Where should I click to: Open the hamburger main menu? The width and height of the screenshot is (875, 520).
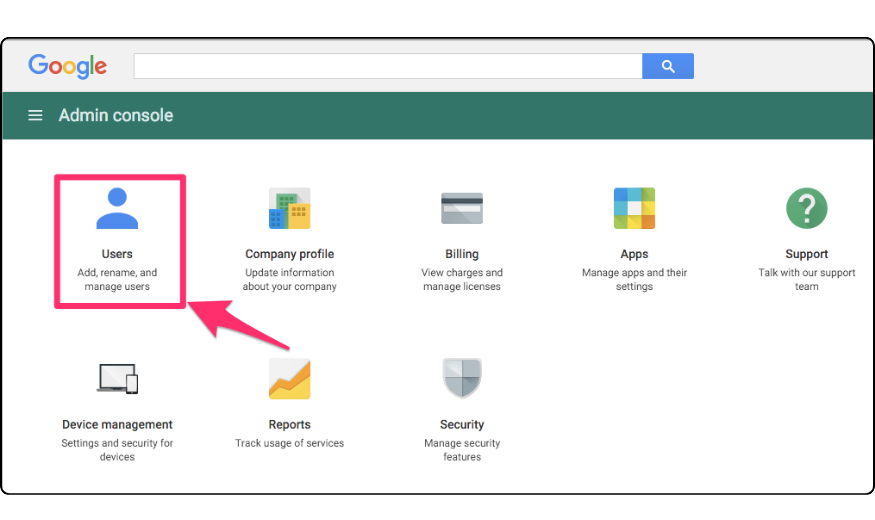[35, 115]
